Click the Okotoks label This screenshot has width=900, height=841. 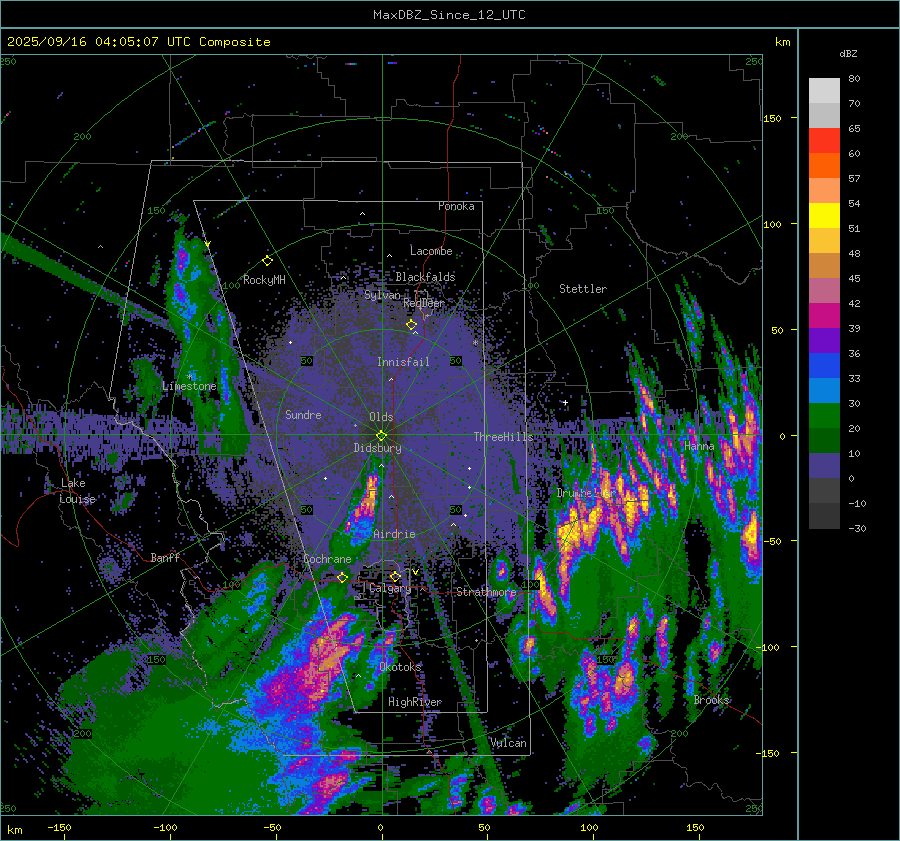pyautogui.click(x=400, y=667)
